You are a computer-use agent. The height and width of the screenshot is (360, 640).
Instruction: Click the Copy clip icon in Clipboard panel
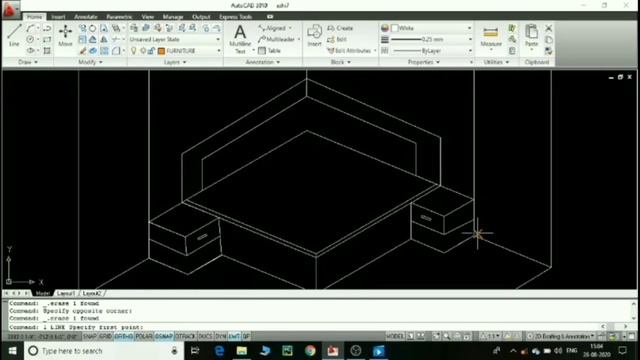point(549,40)
